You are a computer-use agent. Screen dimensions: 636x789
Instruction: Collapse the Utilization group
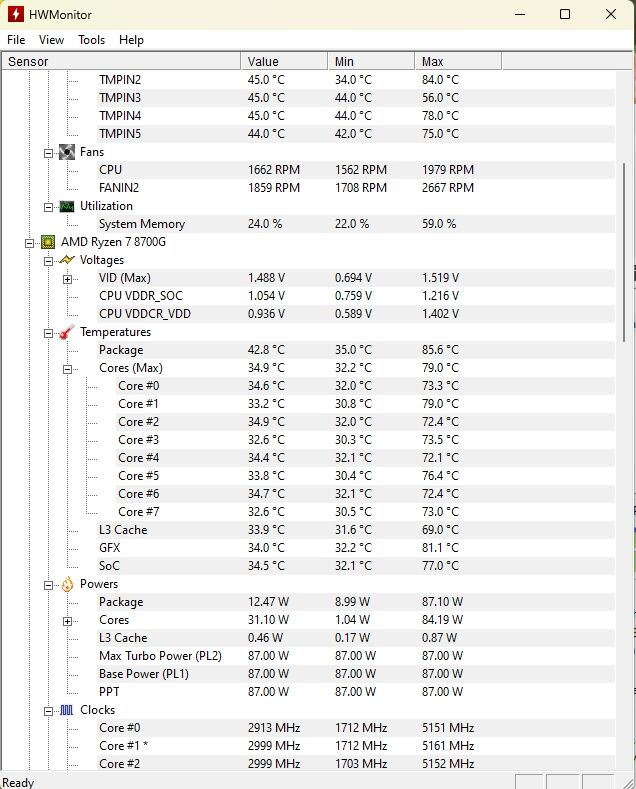pyautogui.click(x=48, y=207)
